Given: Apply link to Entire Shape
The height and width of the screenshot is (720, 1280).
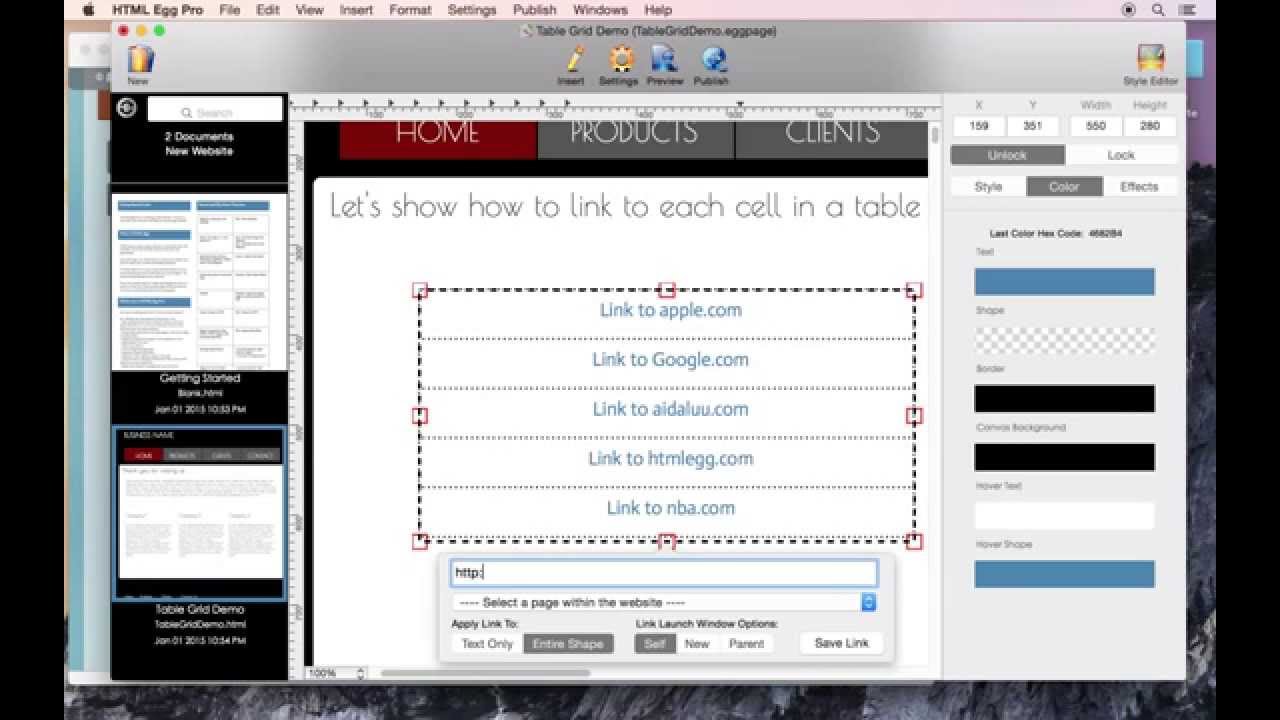Looking at the screenshot, I should pos(567,644).
